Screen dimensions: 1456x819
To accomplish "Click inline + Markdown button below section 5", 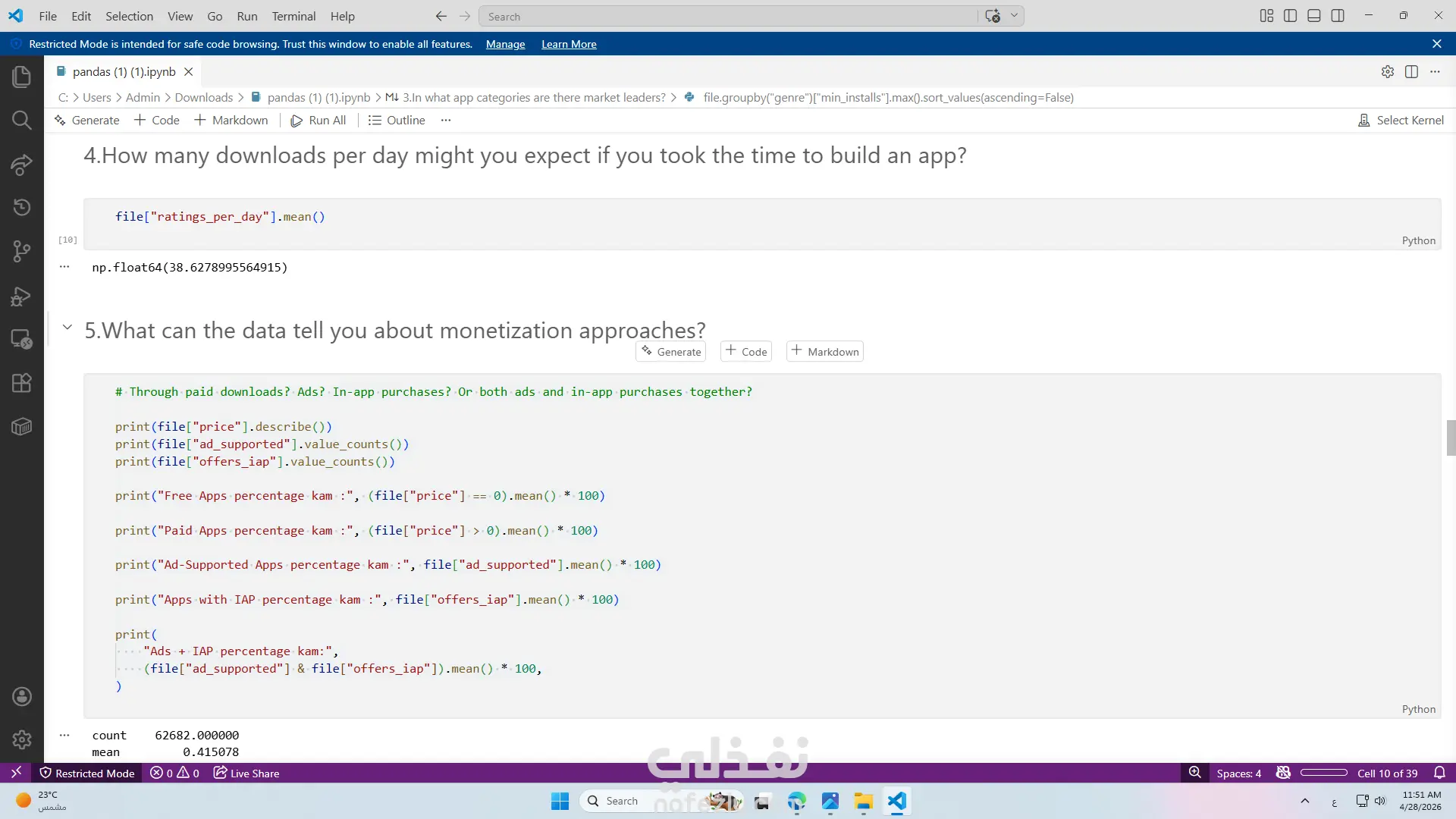I will pyautogui.click(x=825, y=351).
